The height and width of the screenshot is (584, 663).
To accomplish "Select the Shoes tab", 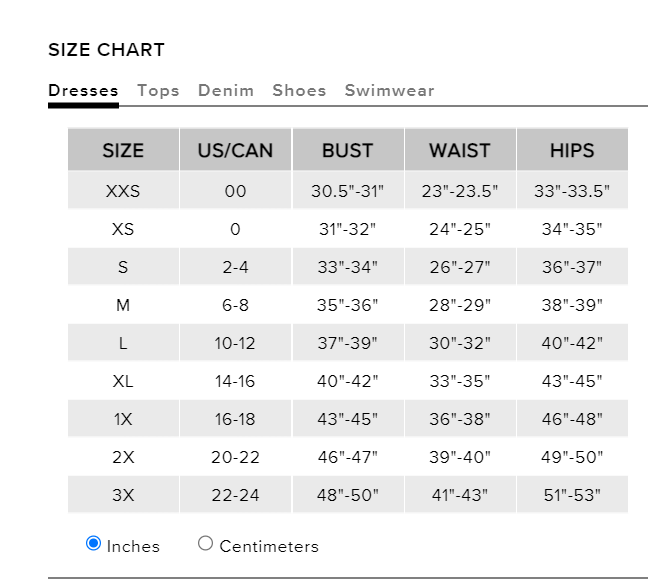I will (299, 90).
